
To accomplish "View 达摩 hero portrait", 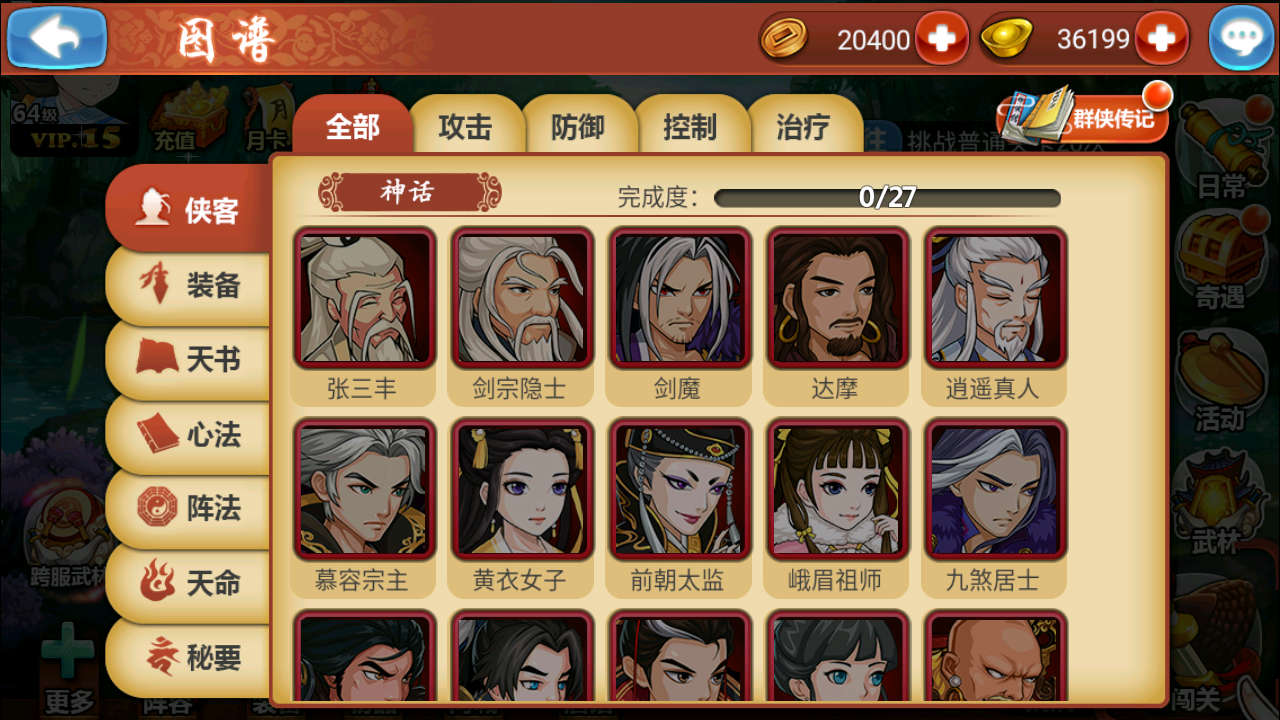I will pyautogui.click(x=837, y=298).
